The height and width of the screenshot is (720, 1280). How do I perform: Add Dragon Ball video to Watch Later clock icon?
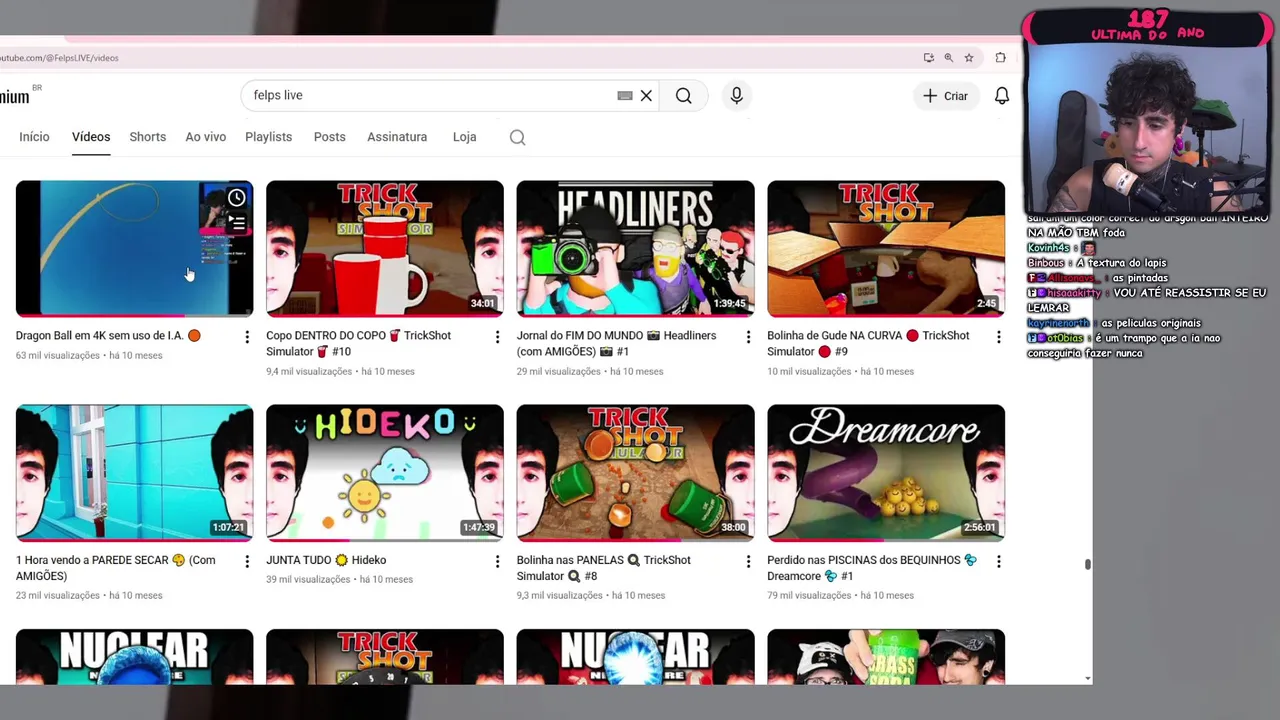click(x=236, y=198)
